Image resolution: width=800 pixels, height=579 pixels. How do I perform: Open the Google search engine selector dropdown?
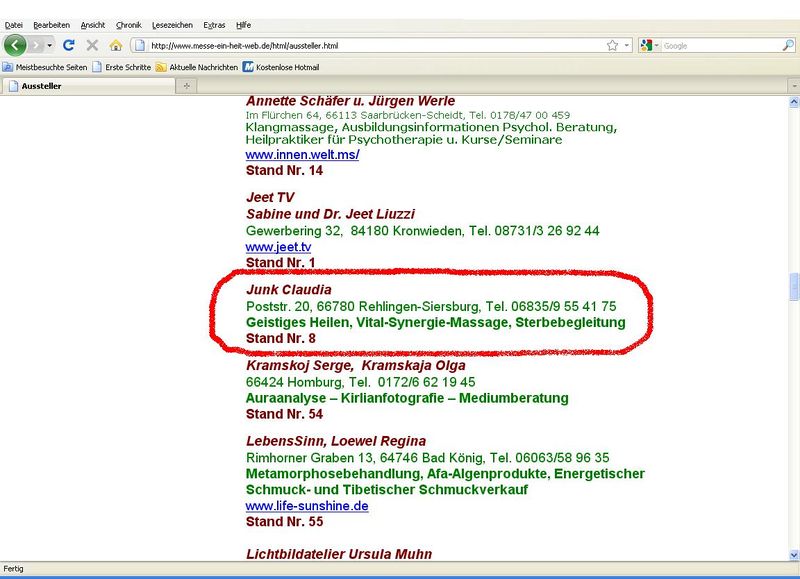pyautogui.click(x=657, y=45)
